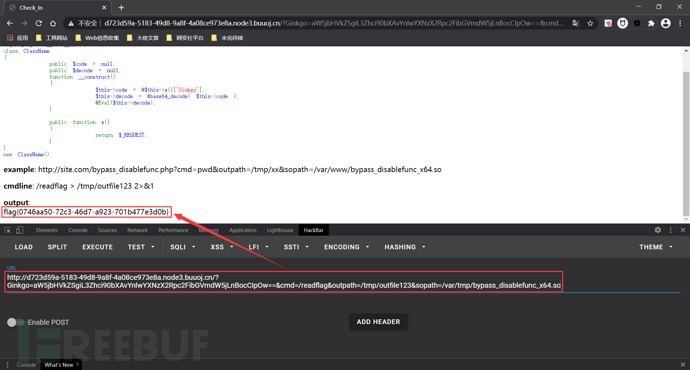Image resolution: width=690 pixels, height=370 pixels.
Task: Expand the SSTI dropdown
Action: [296, 247]
